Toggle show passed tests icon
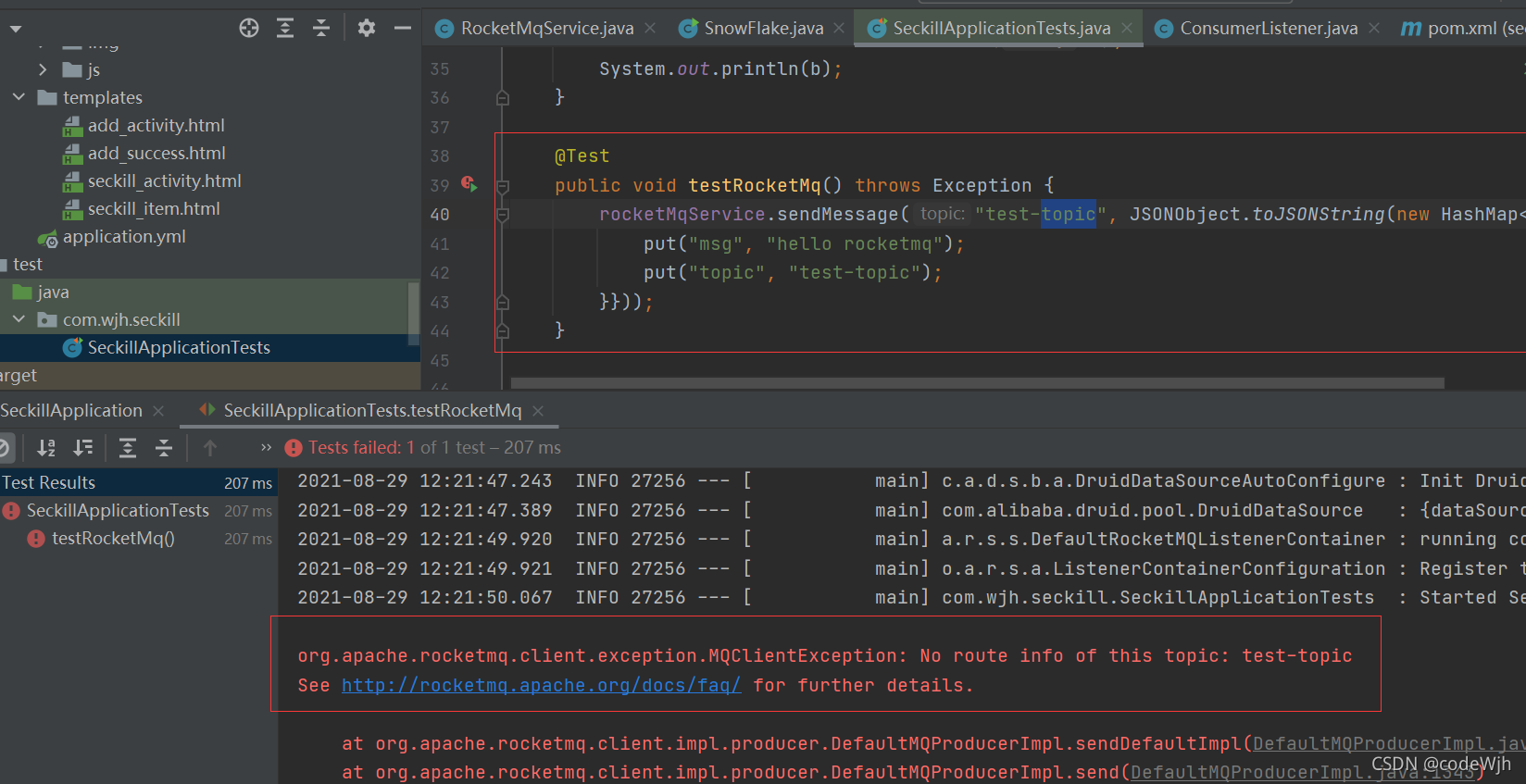Image resolution: width=1526 pixels, height=784 pixels. [4, 448]
